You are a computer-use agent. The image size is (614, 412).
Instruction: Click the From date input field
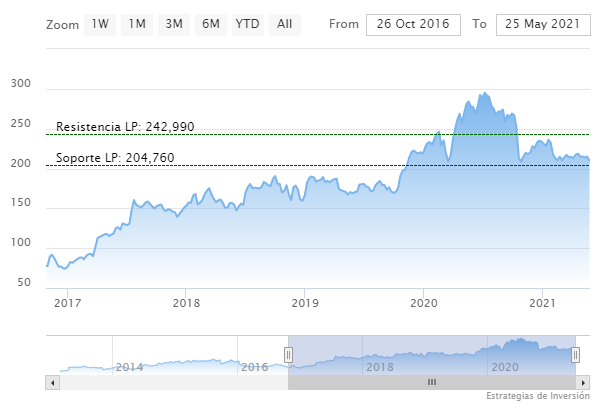(413, 23)
